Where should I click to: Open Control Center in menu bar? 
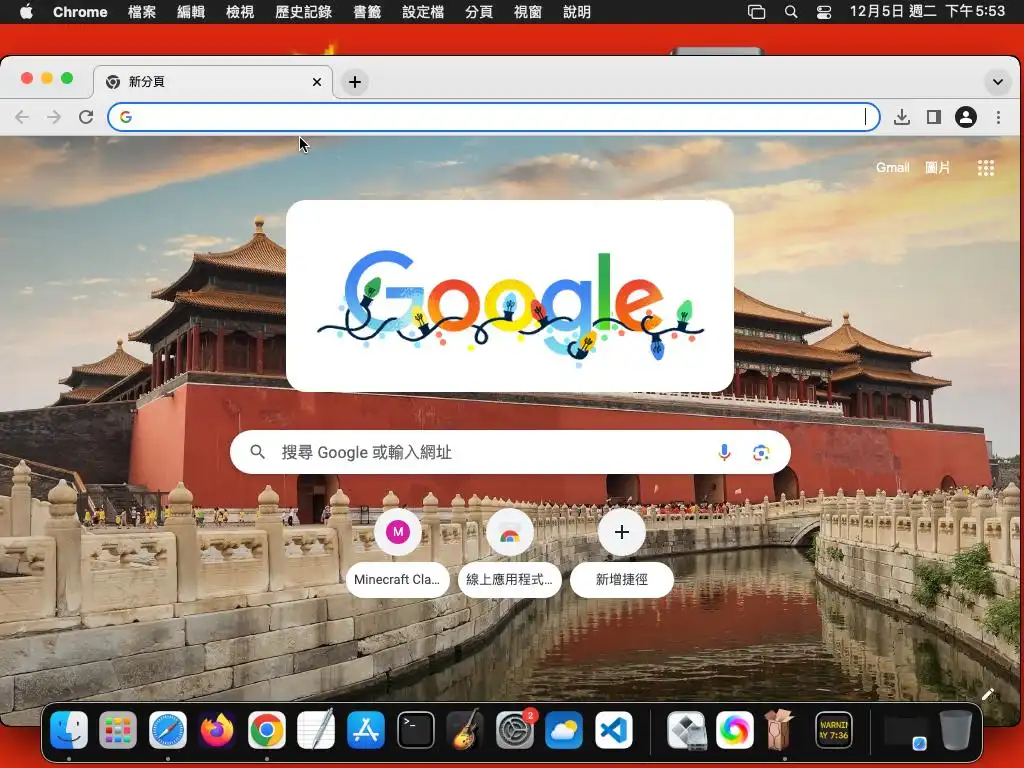(x=824, y=12)
